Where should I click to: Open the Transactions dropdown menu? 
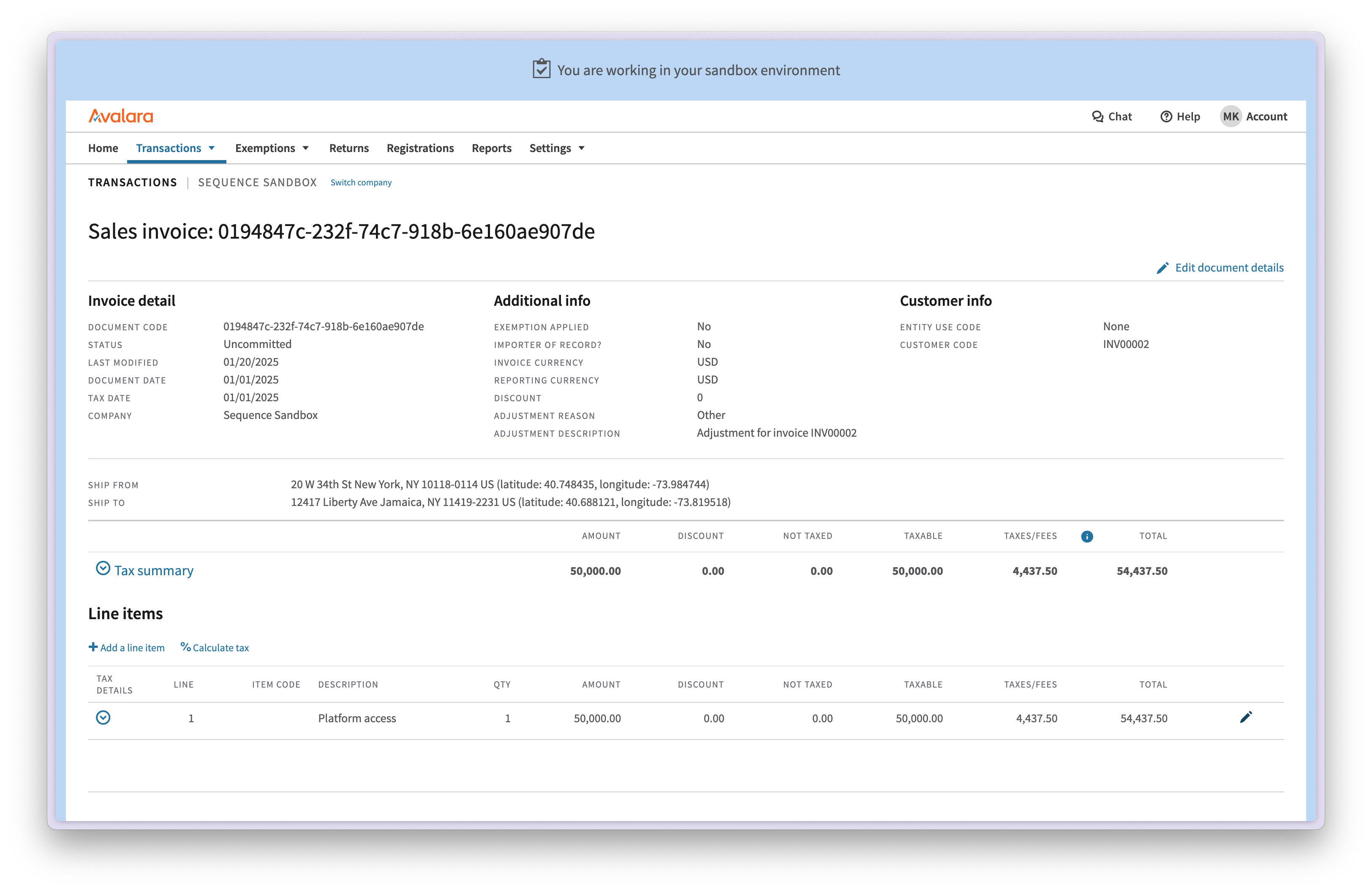pos(175,148)
